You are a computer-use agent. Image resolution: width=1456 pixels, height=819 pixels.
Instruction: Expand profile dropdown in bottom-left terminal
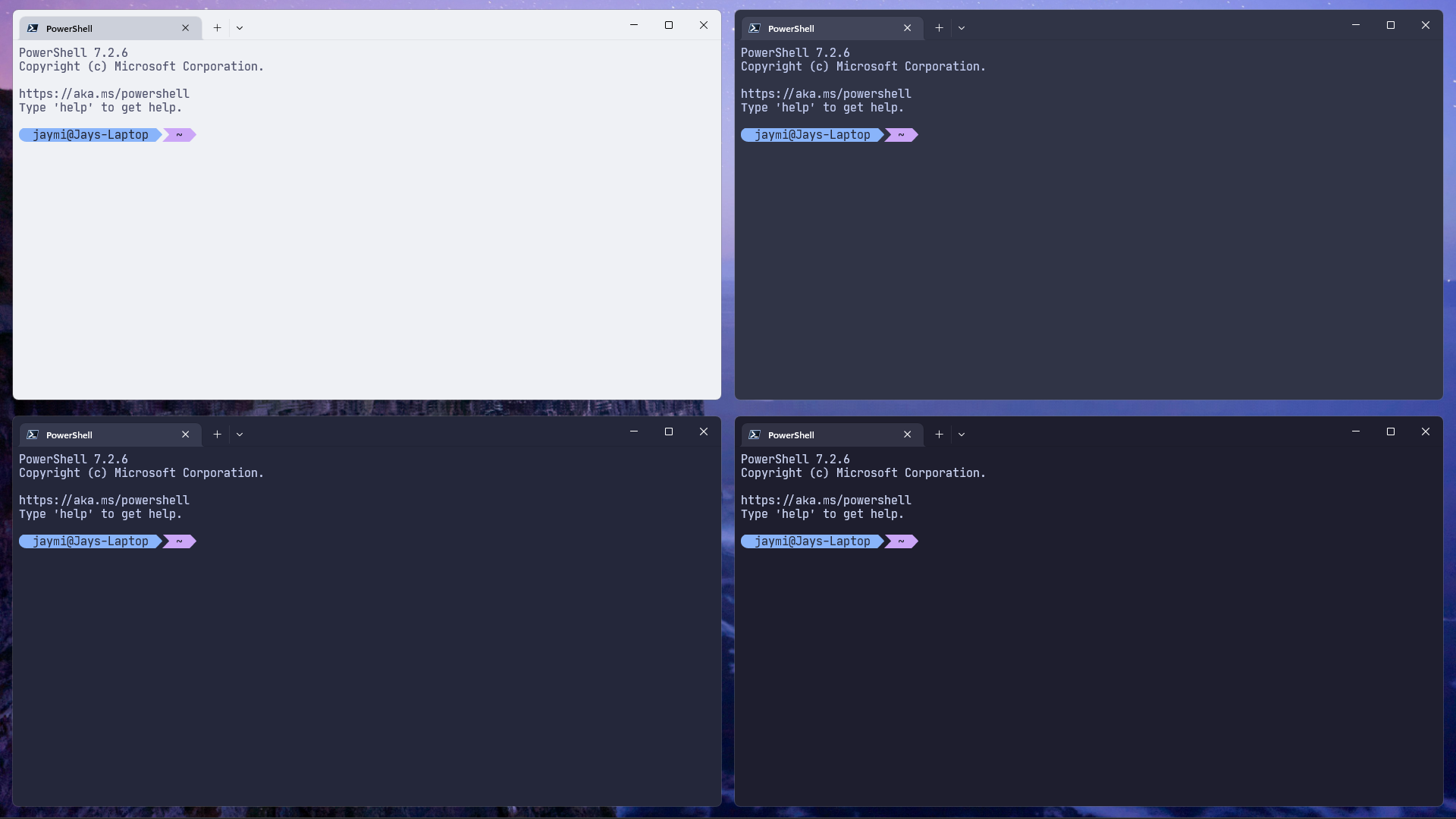coord(240,435)
